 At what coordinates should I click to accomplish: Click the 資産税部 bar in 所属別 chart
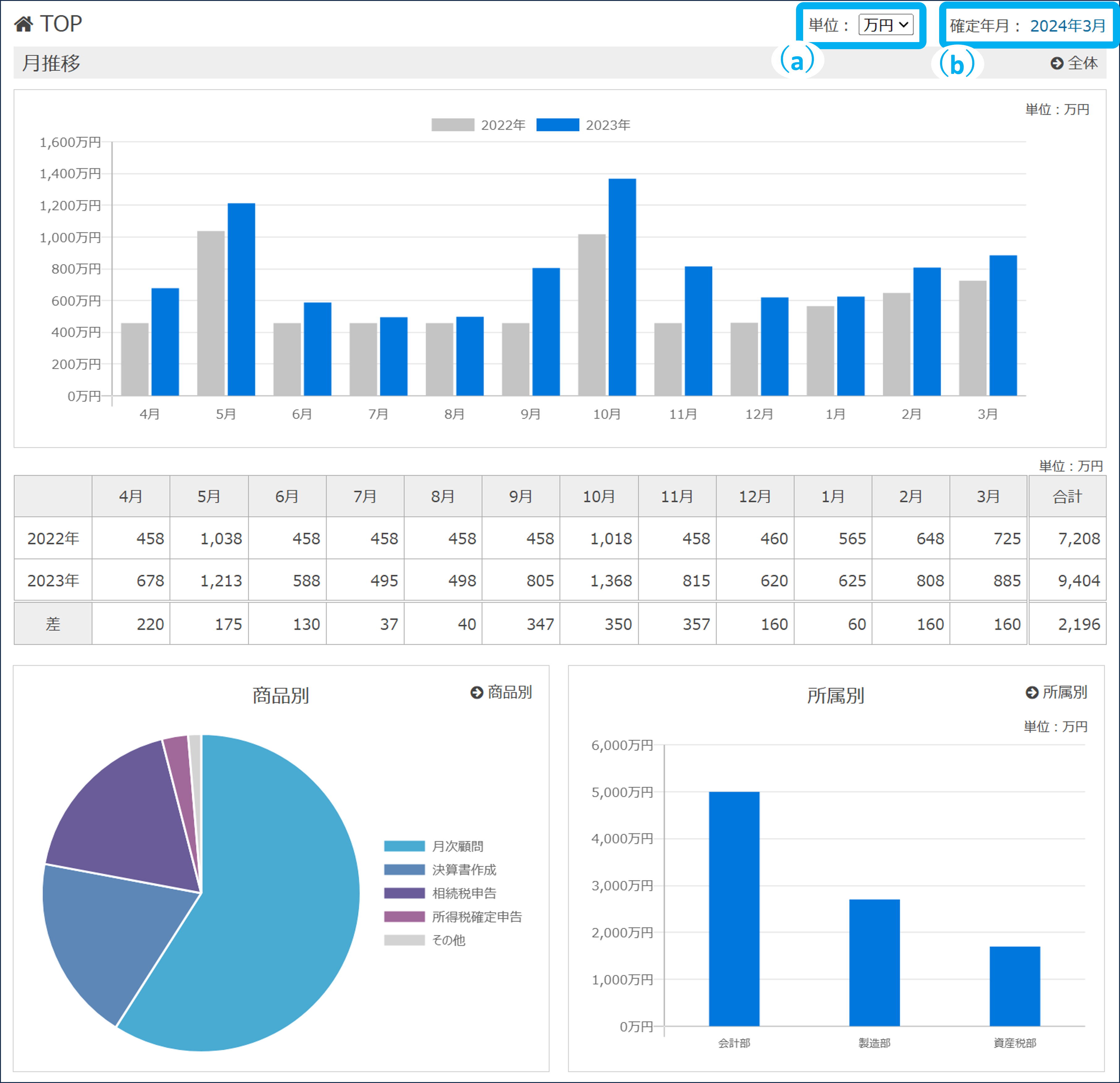pos(1014,986)
